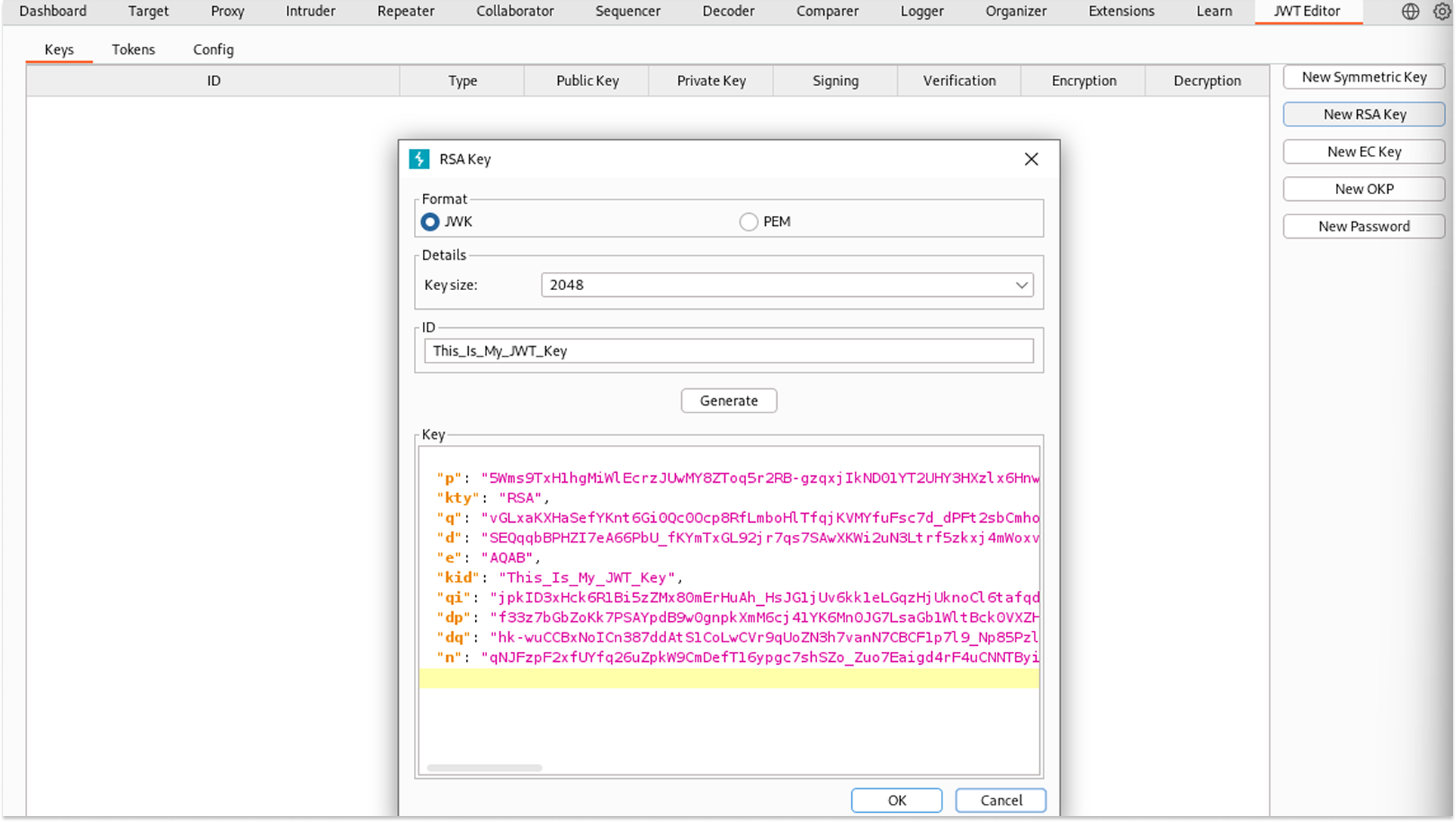Switch to the Config tab
This screenshot has width=1456, height=822.
point(213,49)
